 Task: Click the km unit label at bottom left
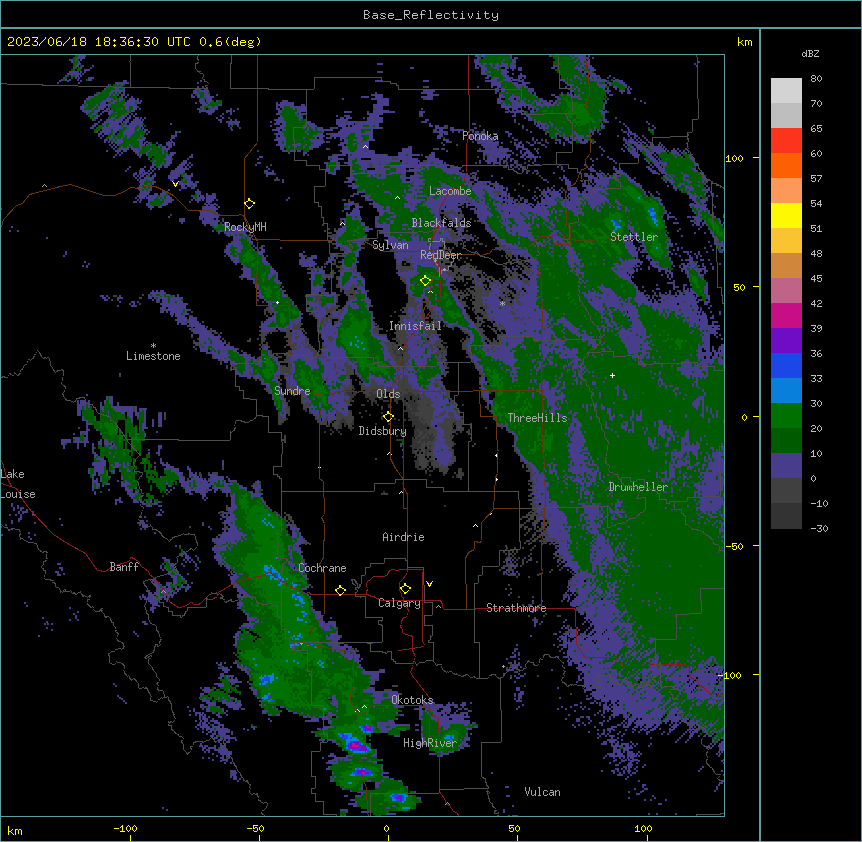coord(15,831)
